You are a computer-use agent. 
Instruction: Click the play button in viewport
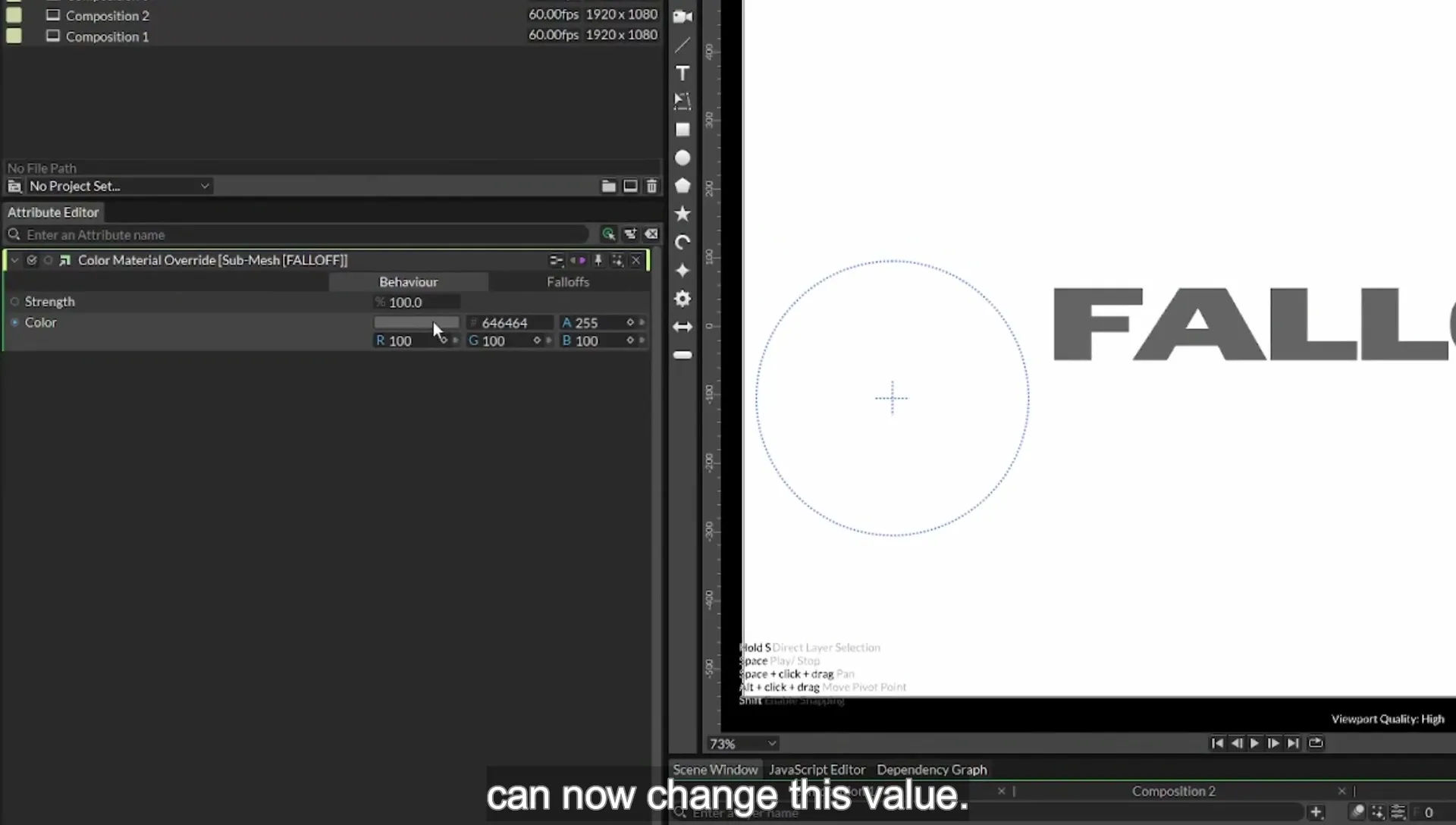tap(1254, 743)
